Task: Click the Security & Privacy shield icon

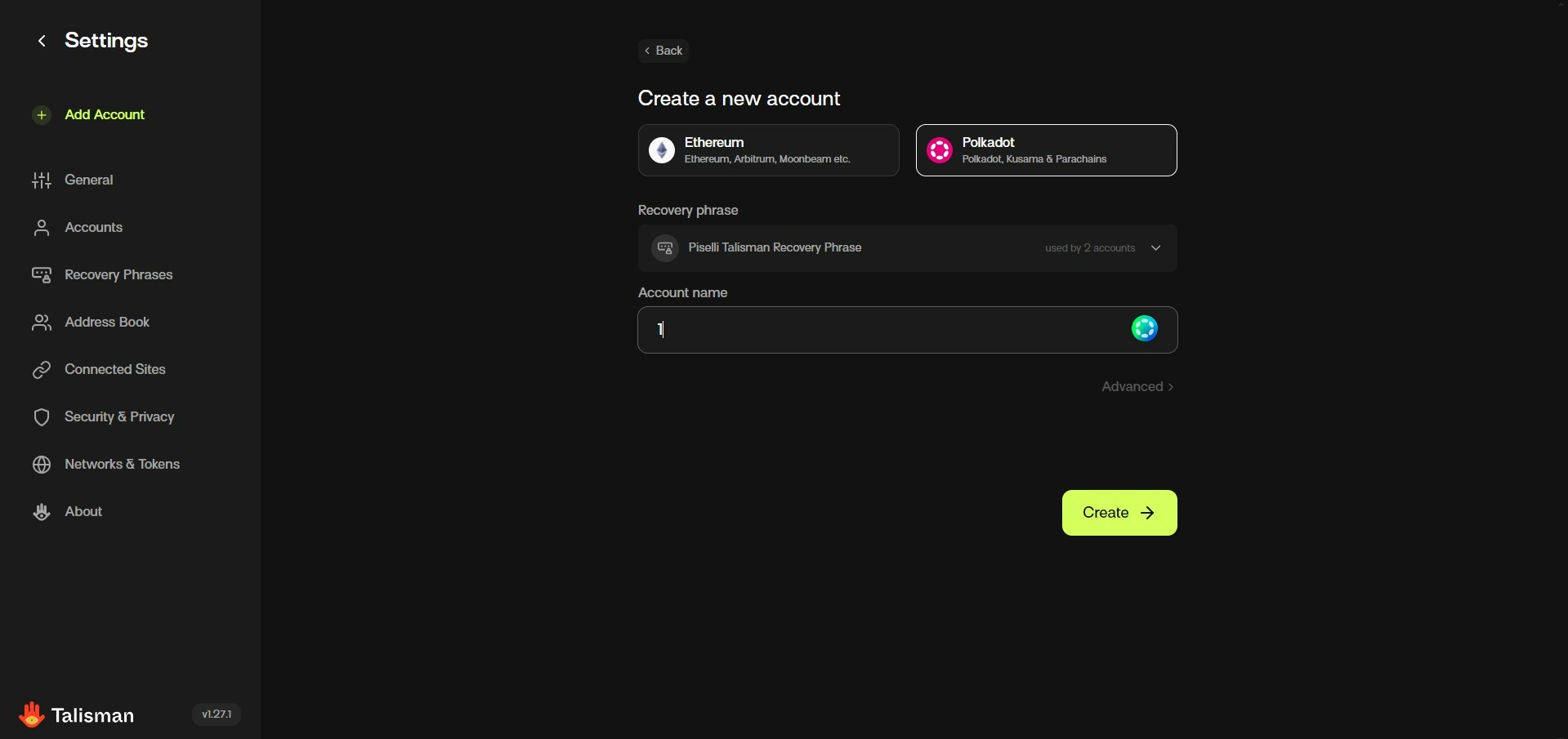Action: tap(42, 417)
